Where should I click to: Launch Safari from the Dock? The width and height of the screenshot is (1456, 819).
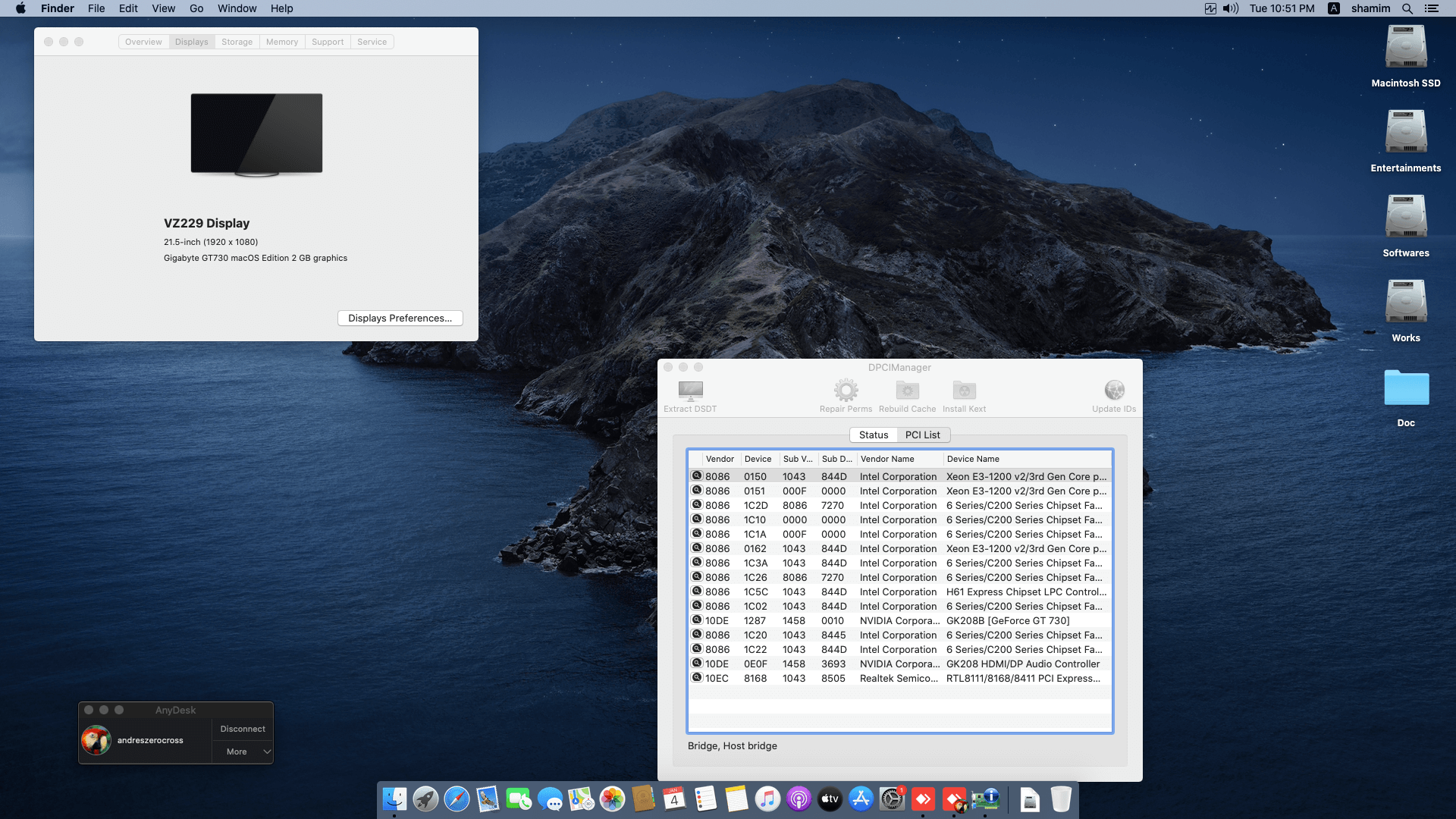tap(457, 799)
